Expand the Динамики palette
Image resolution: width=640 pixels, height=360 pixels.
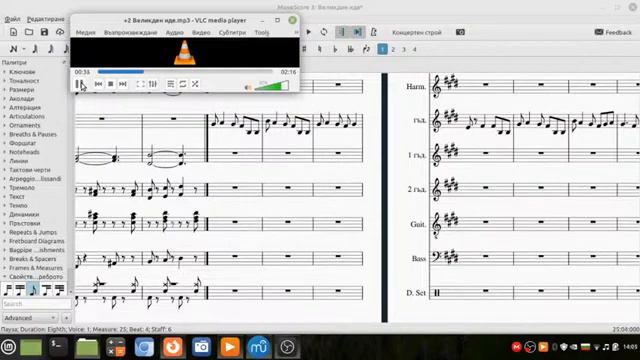[x=24, y=214]
